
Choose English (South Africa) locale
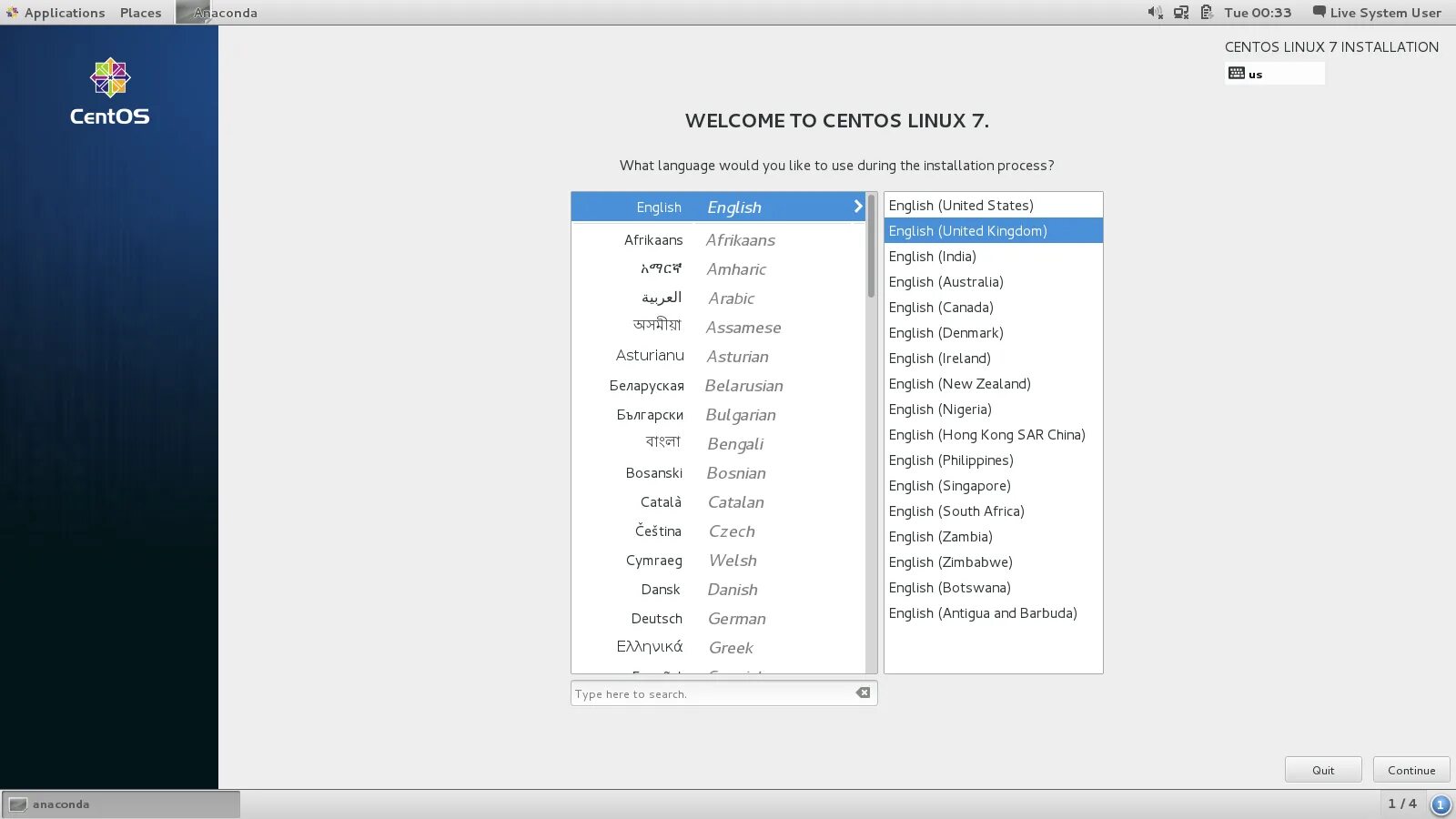coord(993,511)
